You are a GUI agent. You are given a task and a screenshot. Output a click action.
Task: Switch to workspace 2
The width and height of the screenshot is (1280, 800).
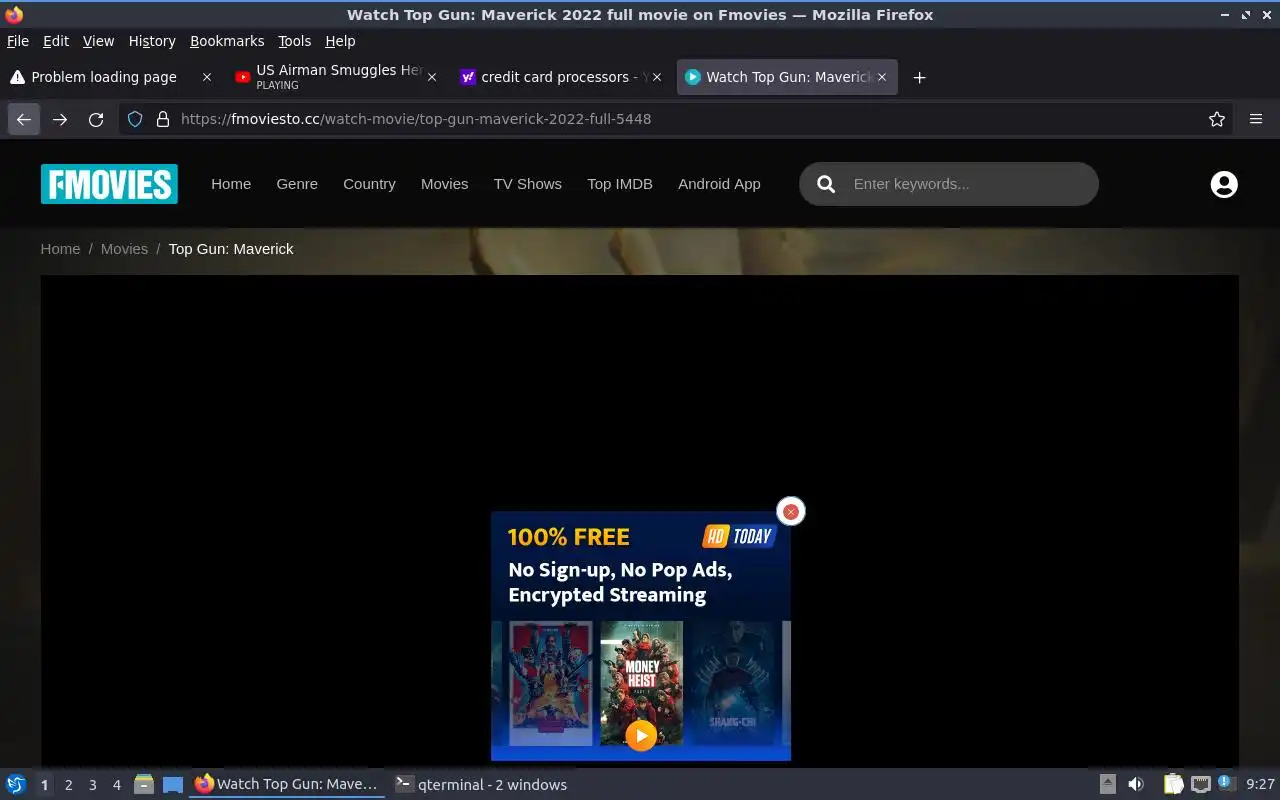[x=68, y=785]
